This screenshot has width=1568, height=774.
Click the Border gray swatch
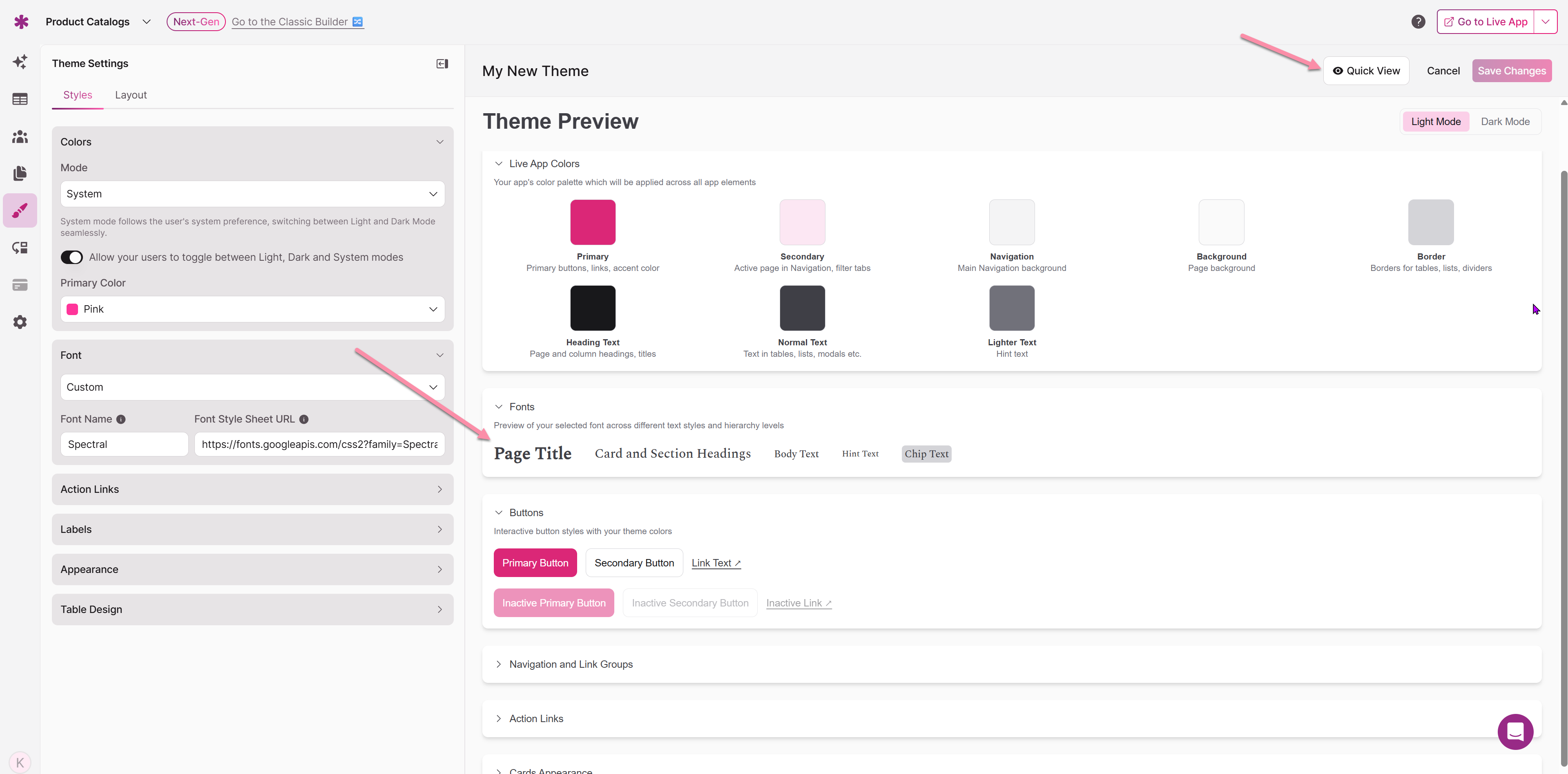[x=1430, y=222]
